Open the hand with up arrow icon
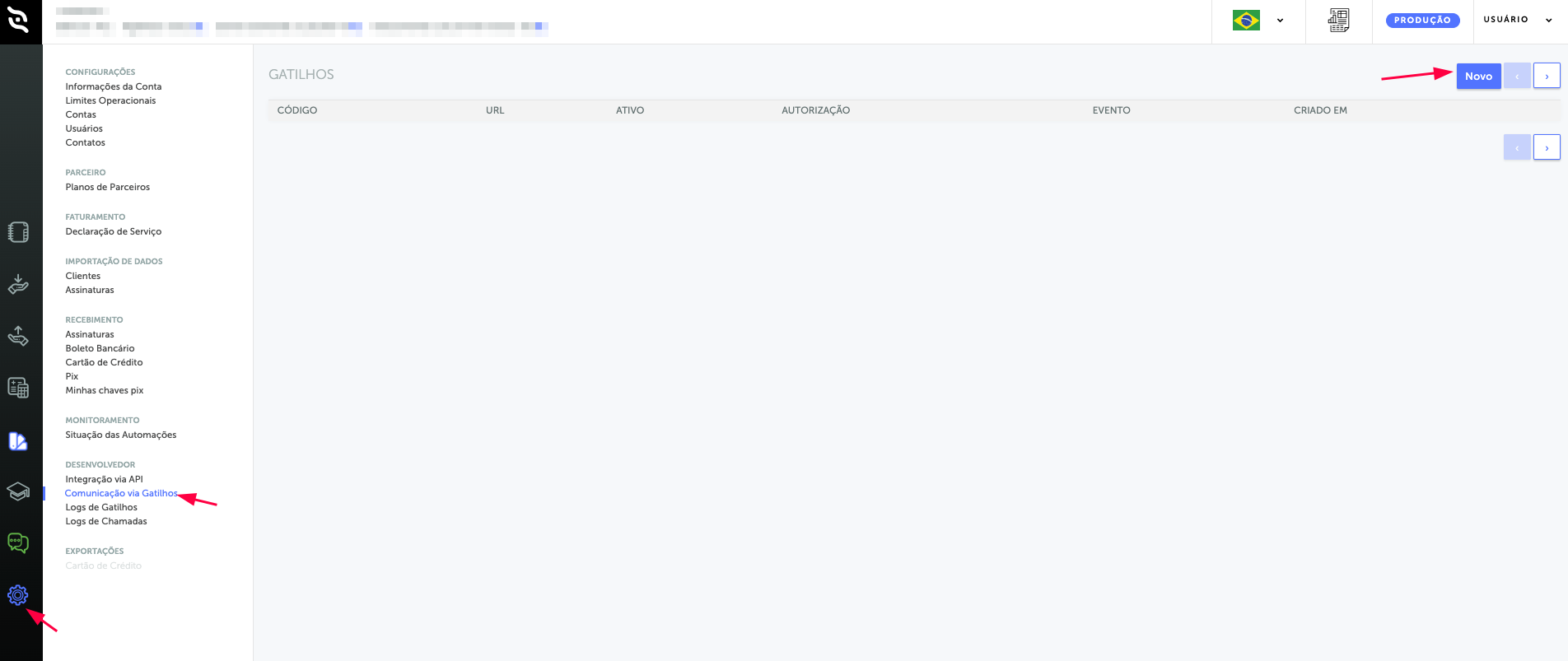The height and width of the screenshot is (661, 1568). point(18,336)
